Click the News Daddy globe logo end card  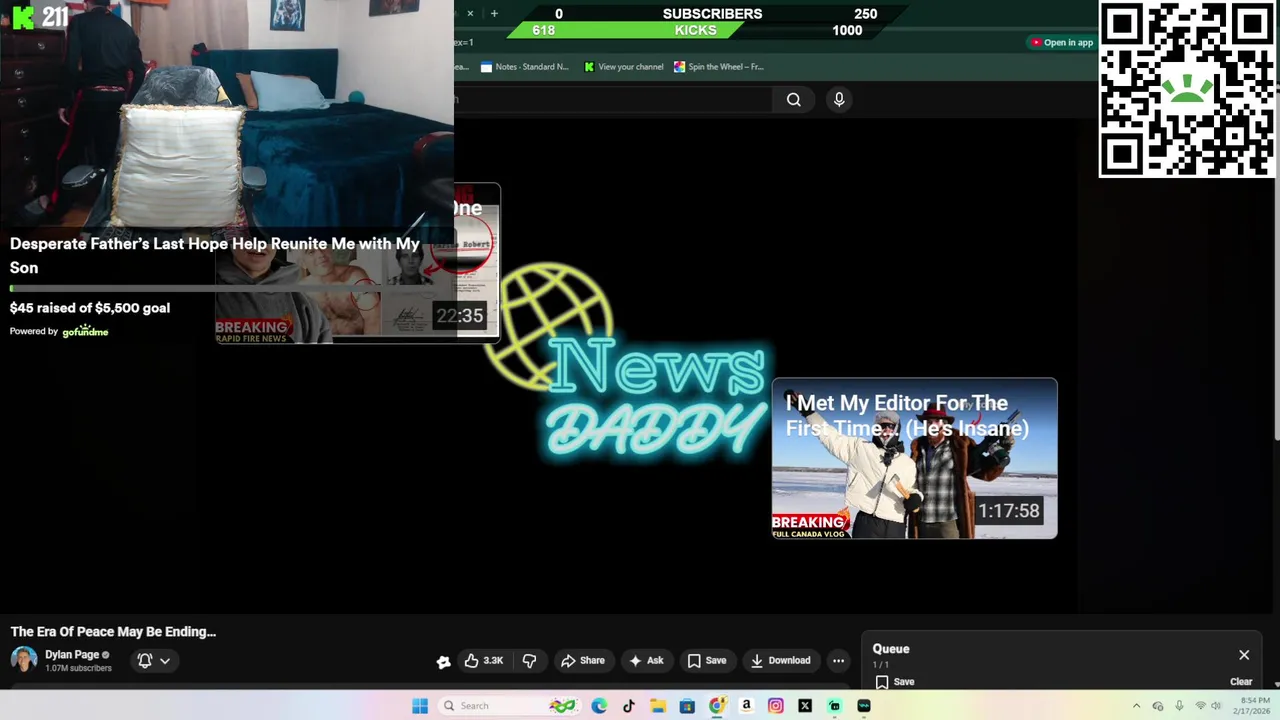pos(625,360)
